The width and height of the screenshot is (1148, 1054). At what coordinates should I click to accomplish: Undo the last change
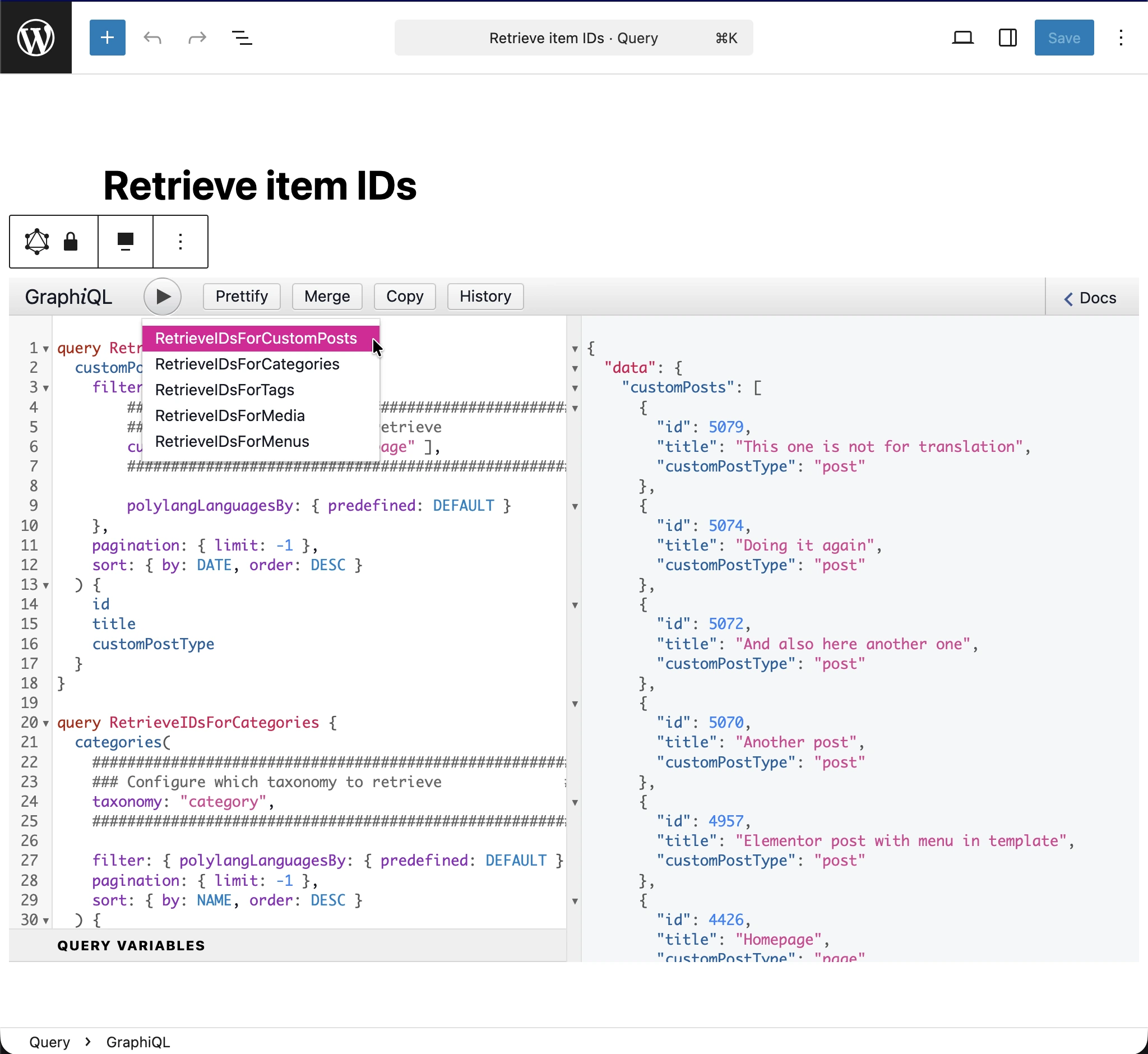pyautogui.click(x=152, y=38)
